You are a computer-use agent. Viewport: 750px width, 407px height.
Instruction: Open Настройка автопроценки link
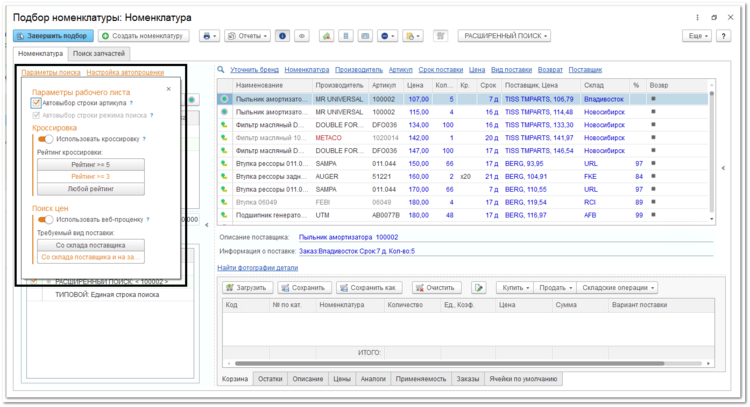[x=125, y=72]
